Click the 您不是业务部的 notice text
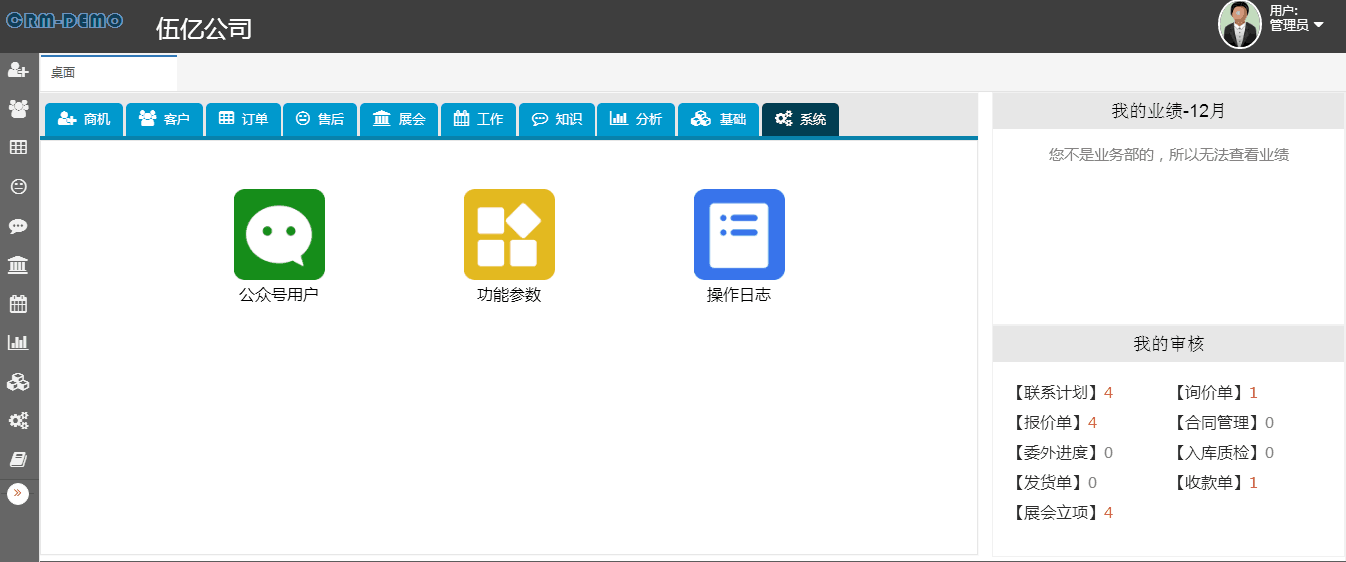1346x562 pixels. 1168,155
